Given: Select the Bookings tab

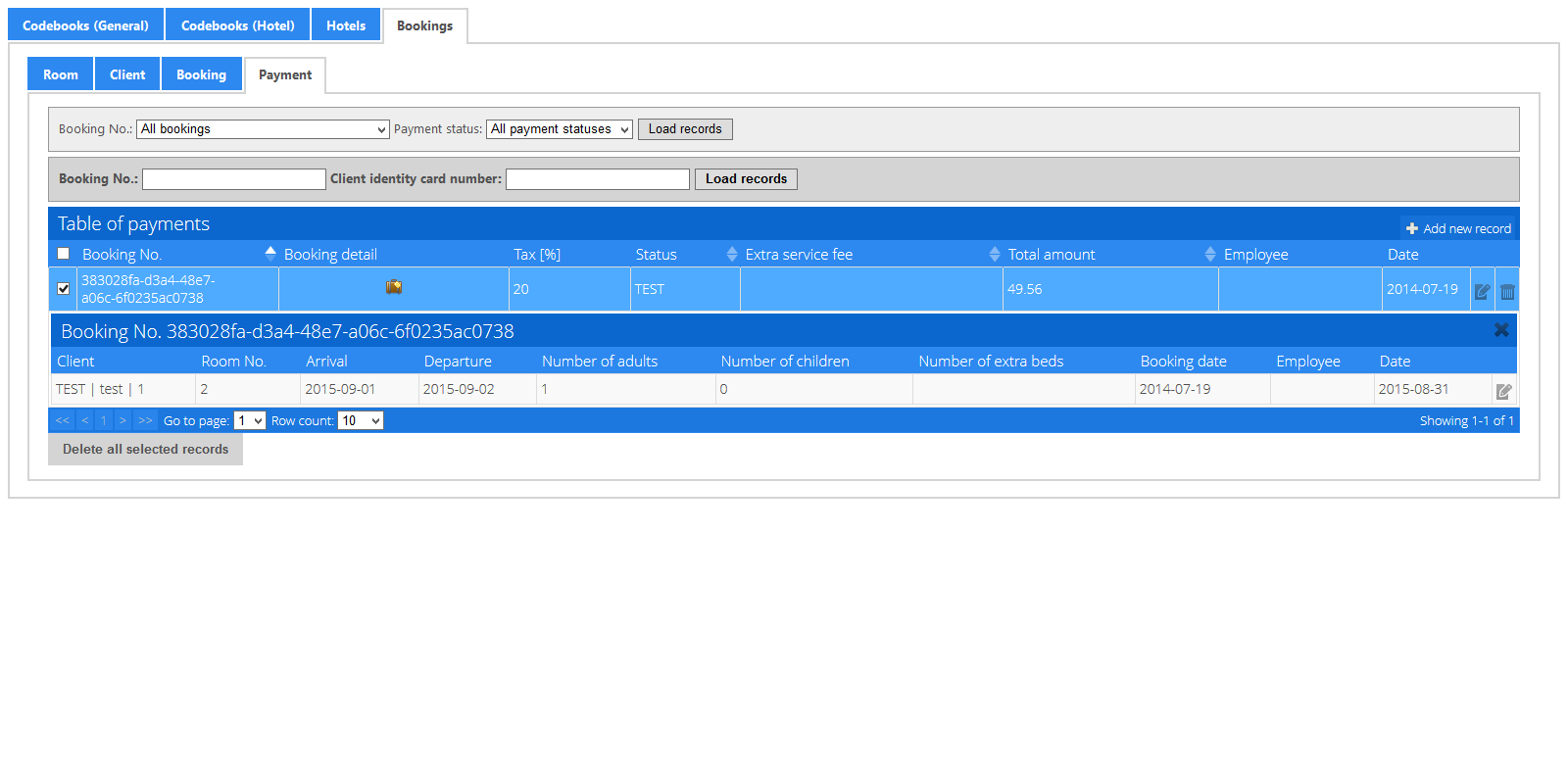Looking at the screenshot, I should [424, 25].
